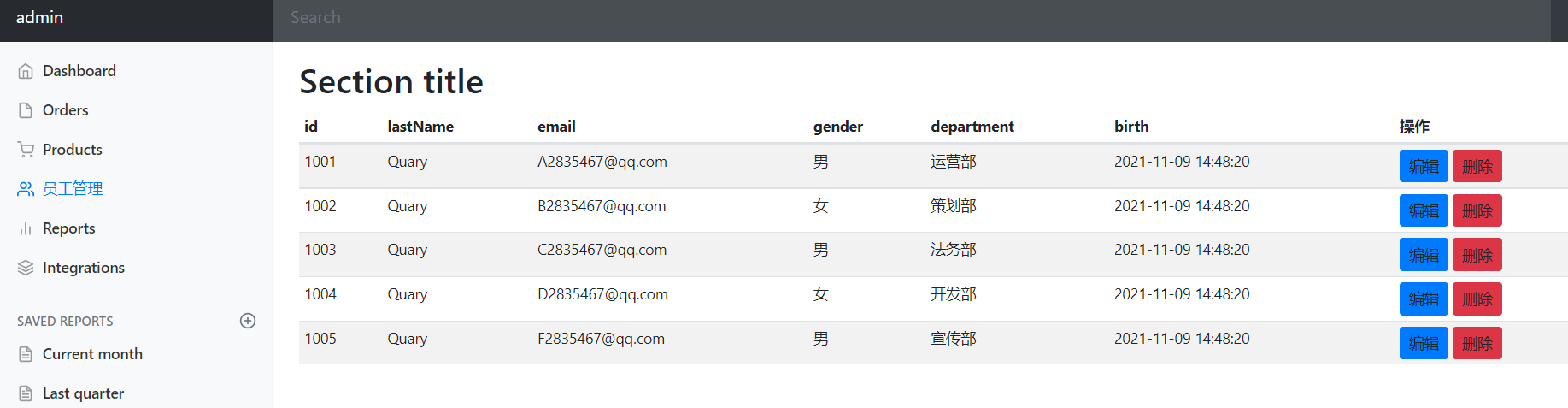
Task: Go to the Reports page
Action: pos(68,228)
